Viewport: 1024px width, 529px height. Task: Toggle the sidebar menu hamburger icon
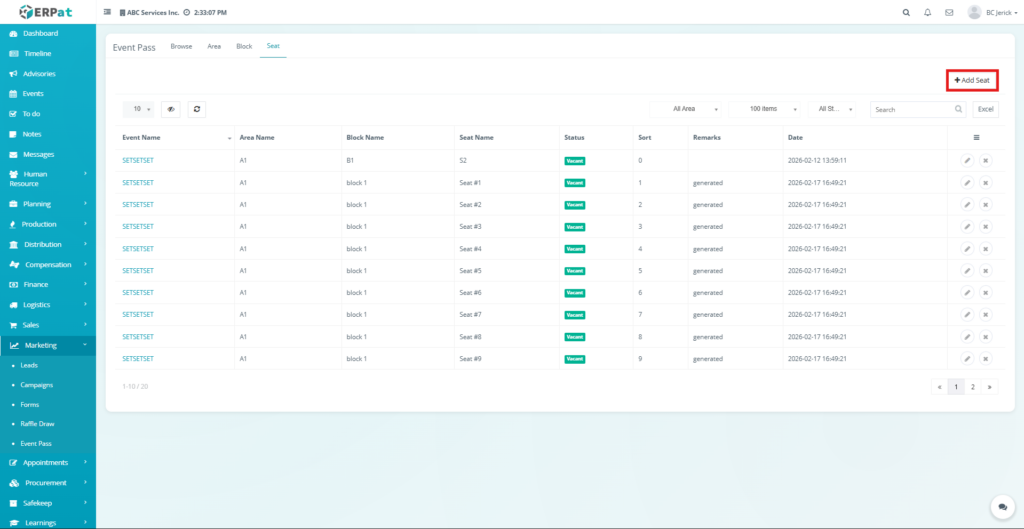click(x=108, y=12)
